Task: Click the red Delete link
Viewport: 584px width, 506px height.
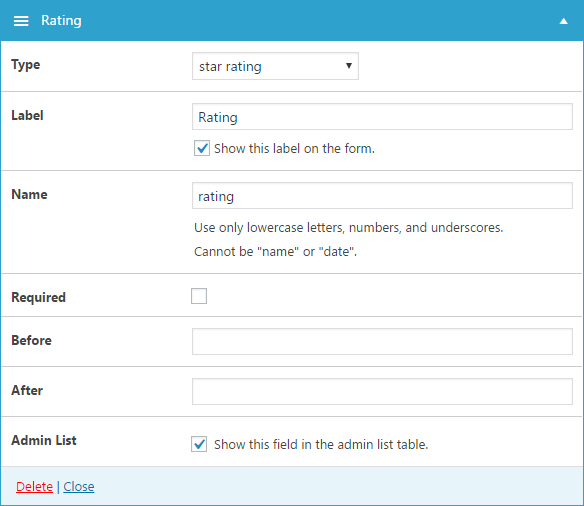Action: pos(34,487)
